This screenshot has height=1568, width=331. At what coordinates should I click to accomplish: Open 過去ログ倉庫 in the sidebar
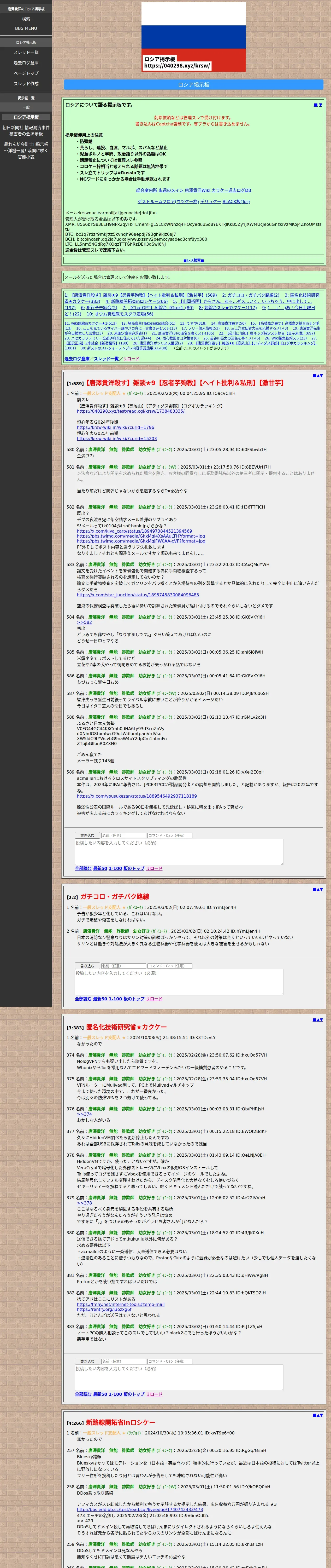coord(26,63)
